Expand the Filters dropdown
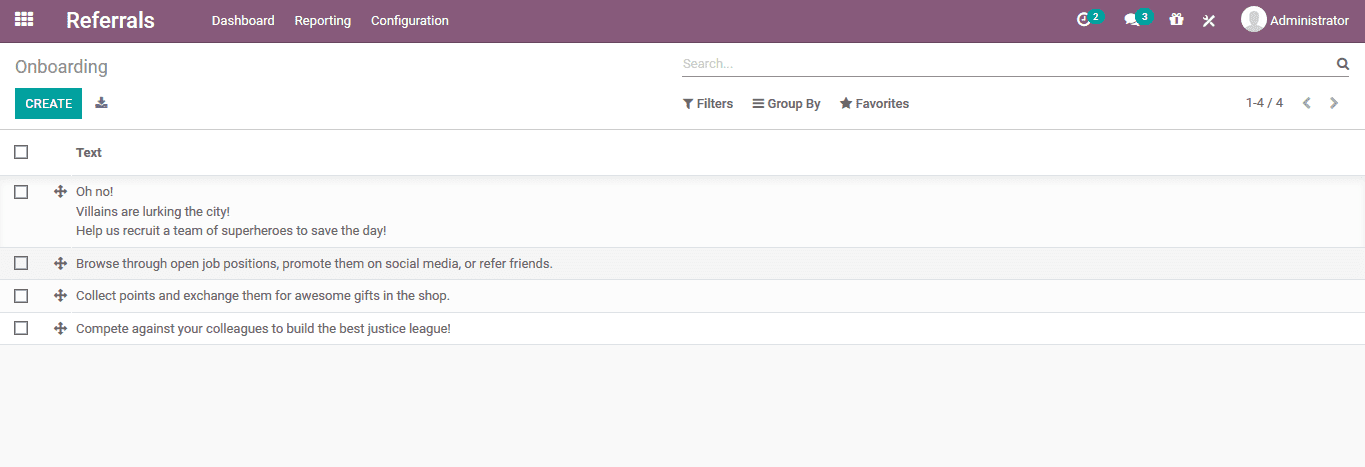The image size is (1365, 467). click(x=708, y=104)
